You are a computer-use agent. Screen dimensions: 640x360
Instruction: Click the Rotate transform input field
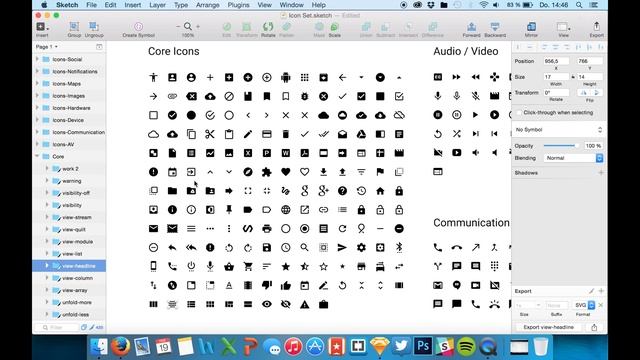pyautogui.click(x=556, y=93)
